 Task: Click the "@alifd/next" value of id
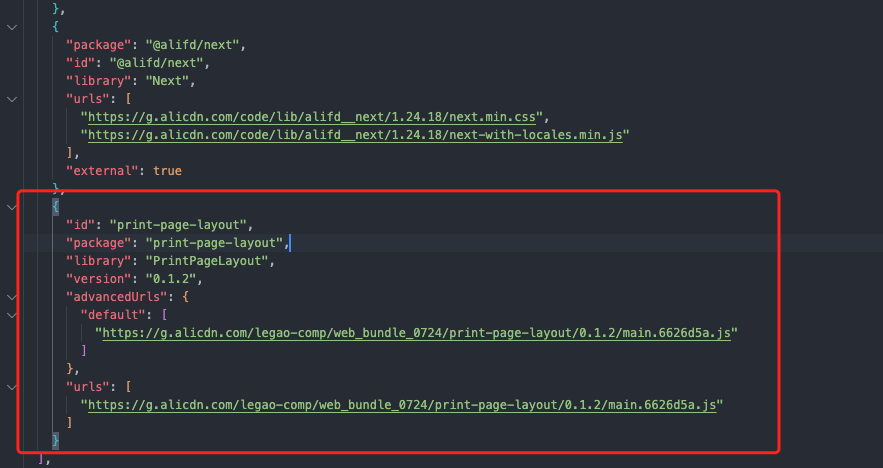pyautogui.click(x=157, y=63)
